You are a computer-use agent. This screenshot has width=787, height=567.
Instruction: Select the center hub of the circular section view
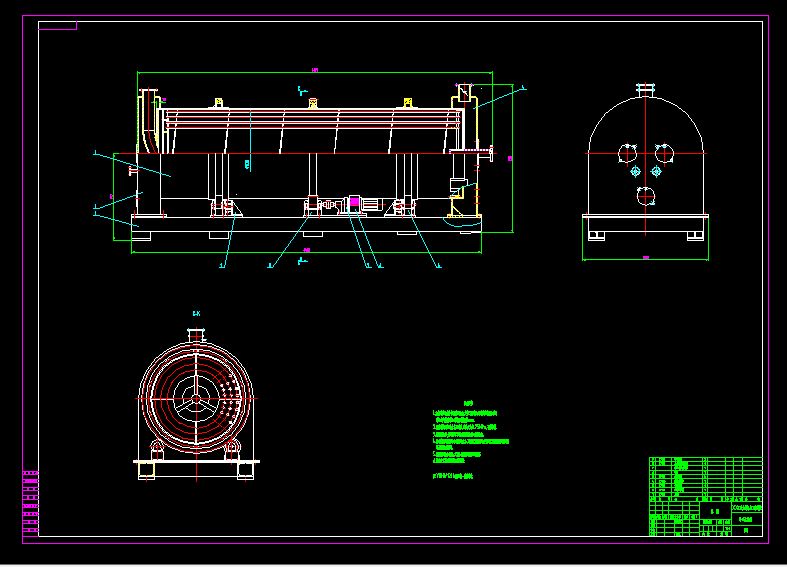point(196,400)
